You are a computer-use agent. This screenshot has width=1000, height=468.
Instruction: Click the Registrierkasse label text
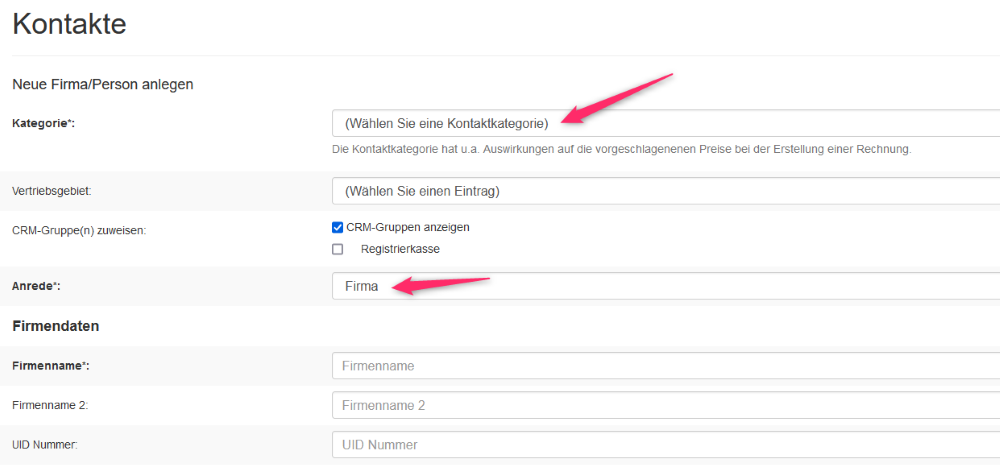[x=400, y=249]
